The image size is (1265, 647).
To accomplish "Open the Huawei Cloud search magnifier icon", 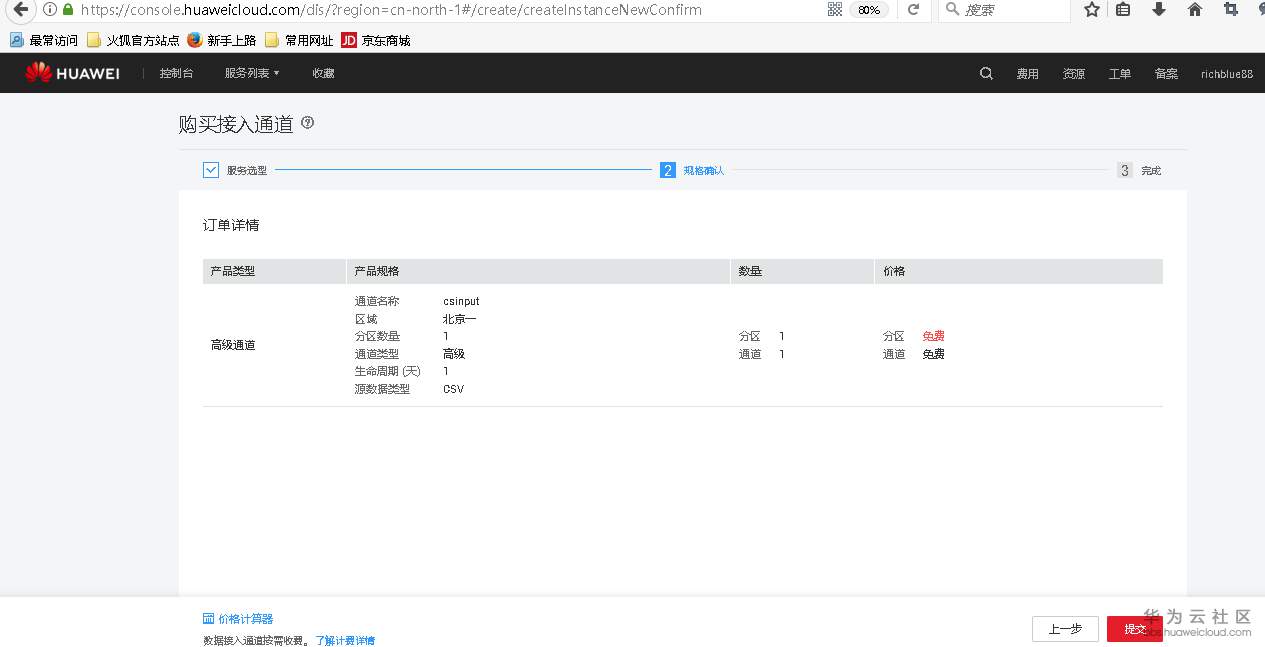I will (986, 73).
